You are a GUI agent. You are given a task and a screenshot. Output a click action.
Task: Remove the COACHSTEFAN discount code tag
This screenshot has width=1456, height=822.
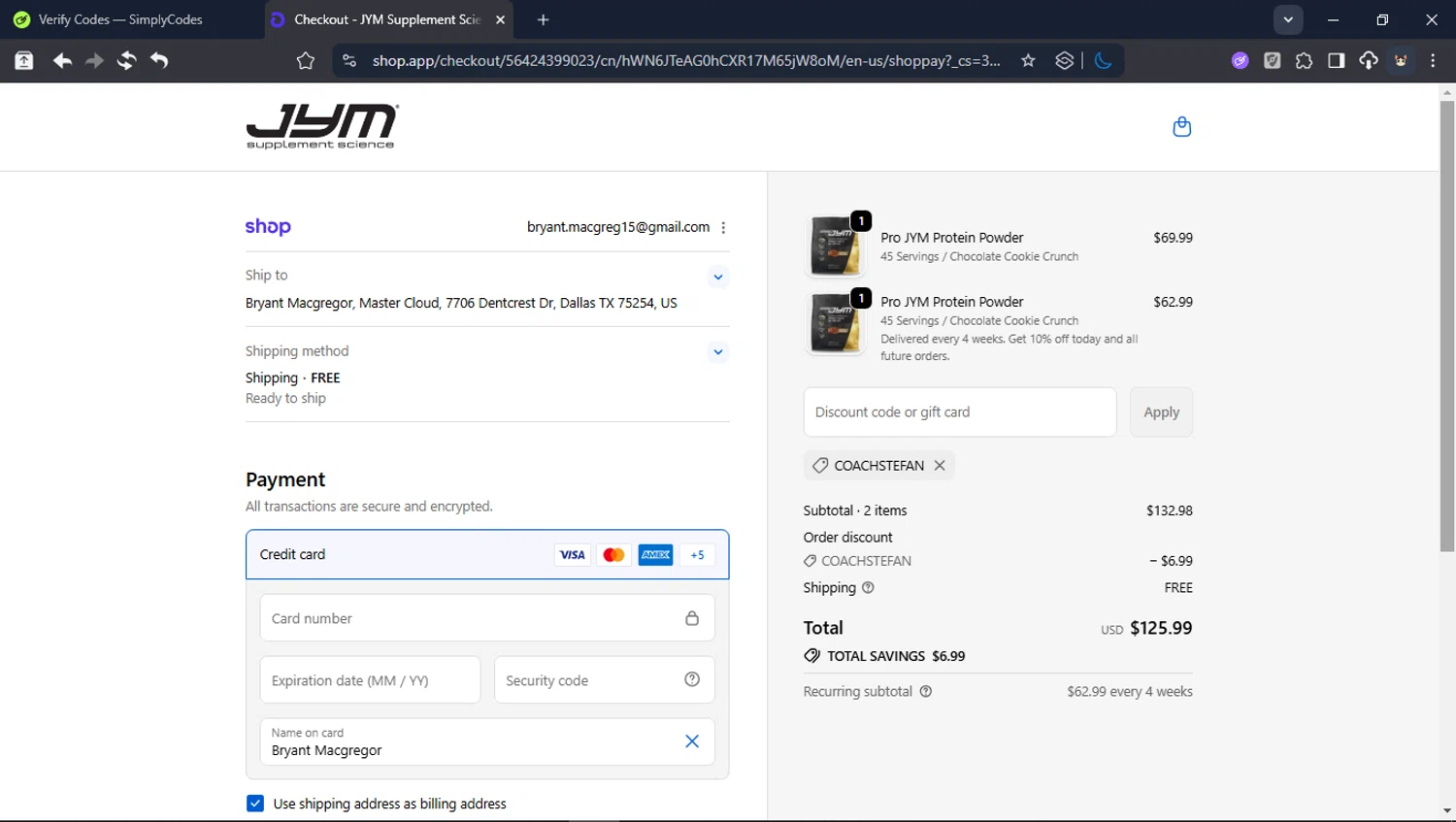(940, 466)
